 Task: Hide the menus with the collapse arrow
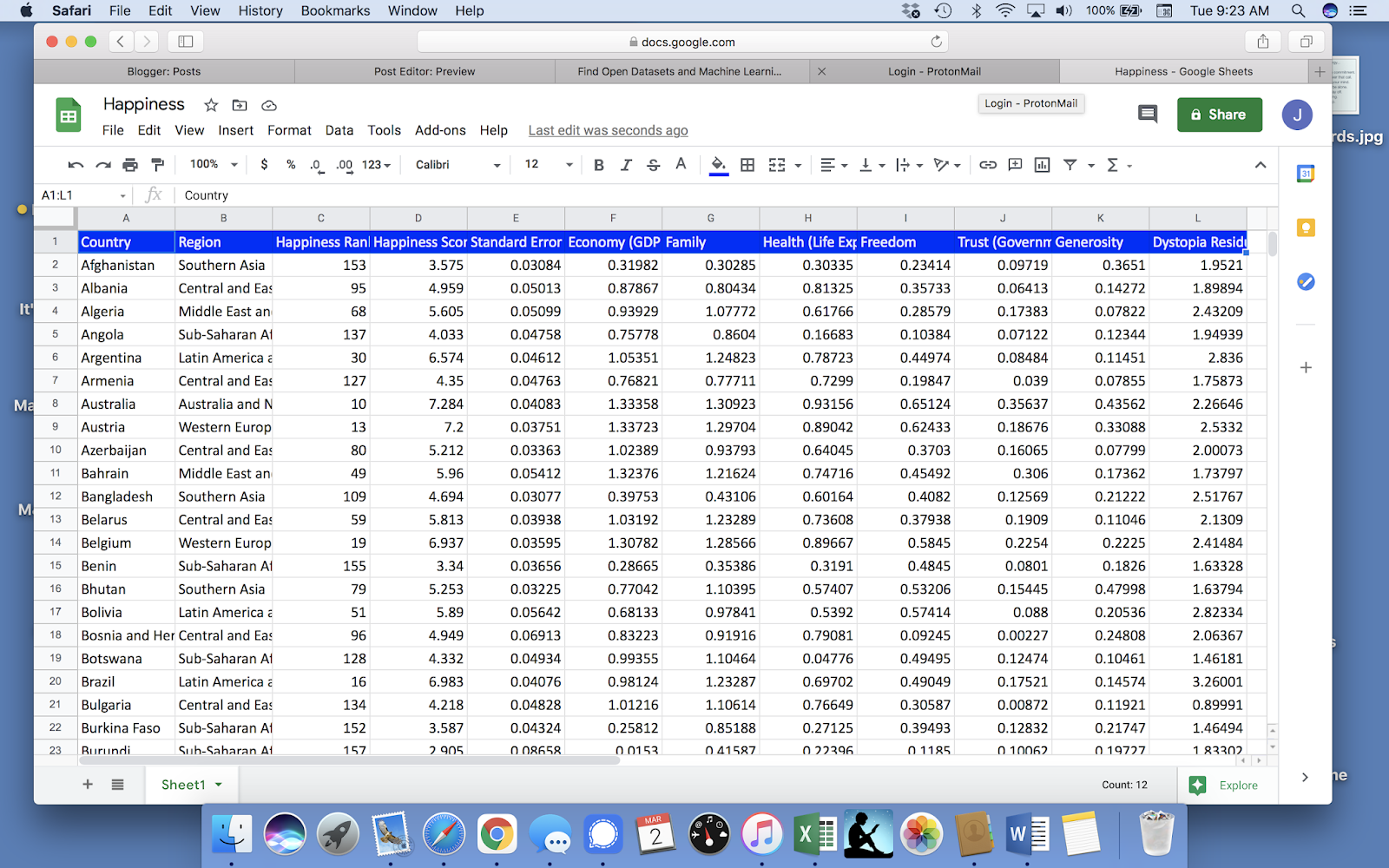click(x=1261, y=165)
